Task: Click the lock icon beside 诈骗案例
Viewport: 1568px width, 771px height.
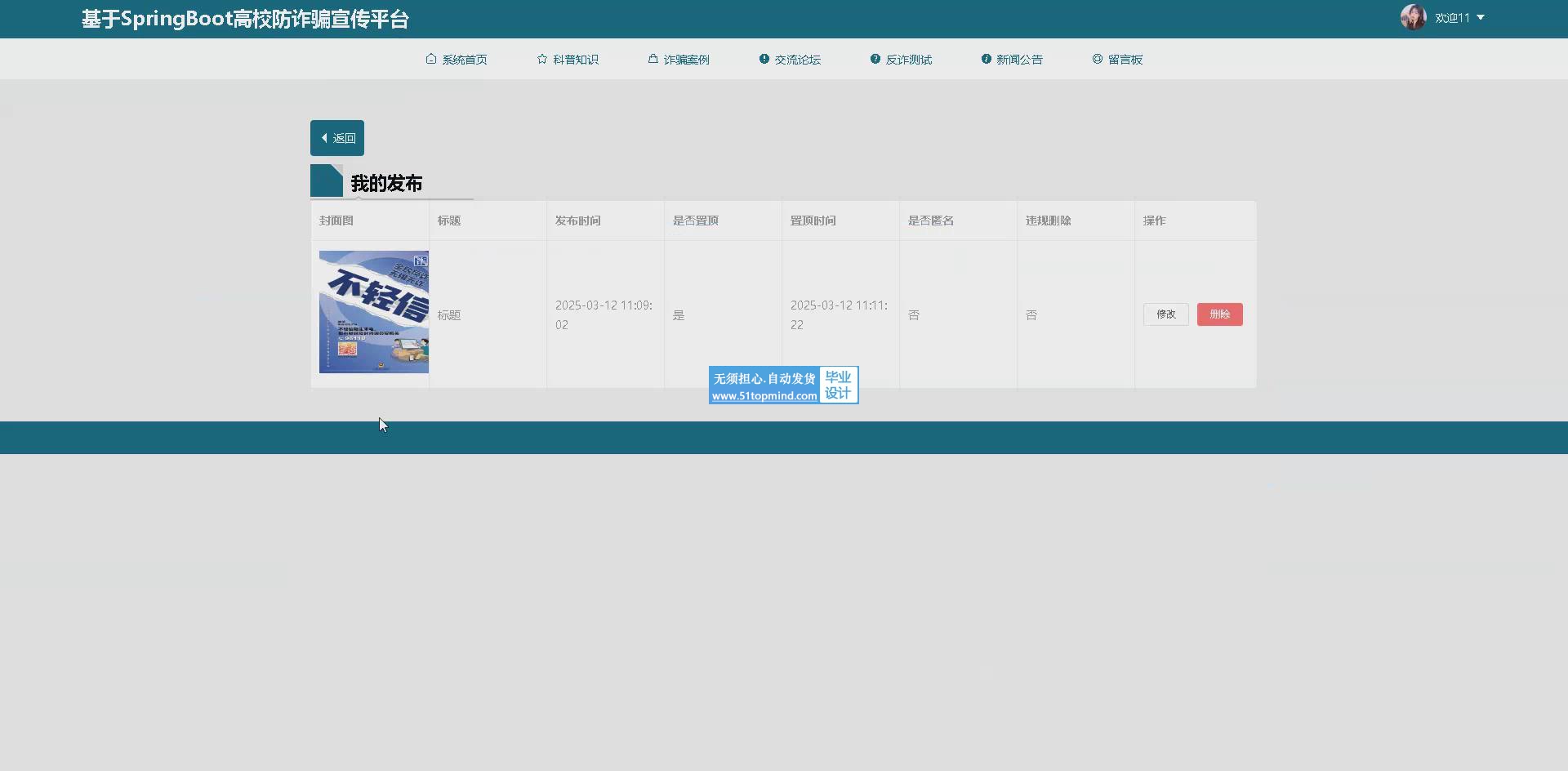Action: click(653, 59)
